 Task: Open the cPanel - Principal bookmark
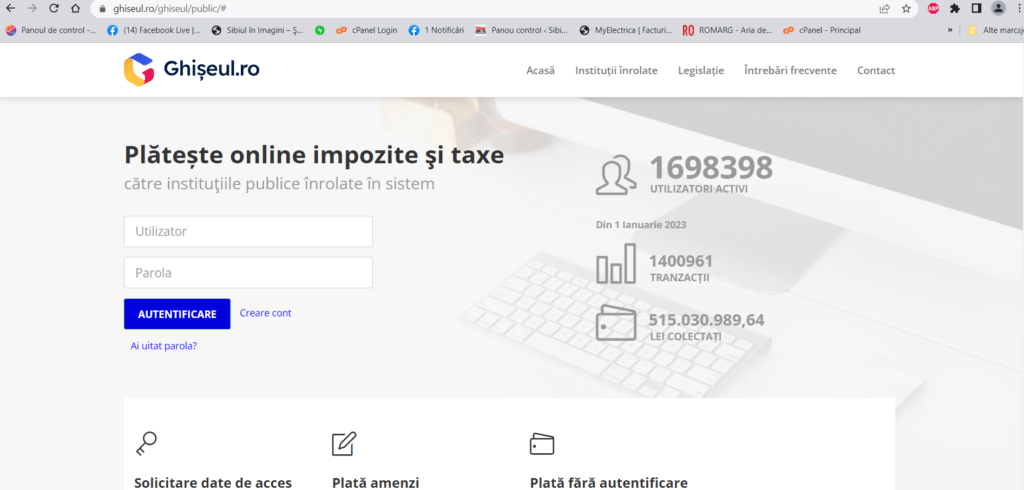point(822,30)
